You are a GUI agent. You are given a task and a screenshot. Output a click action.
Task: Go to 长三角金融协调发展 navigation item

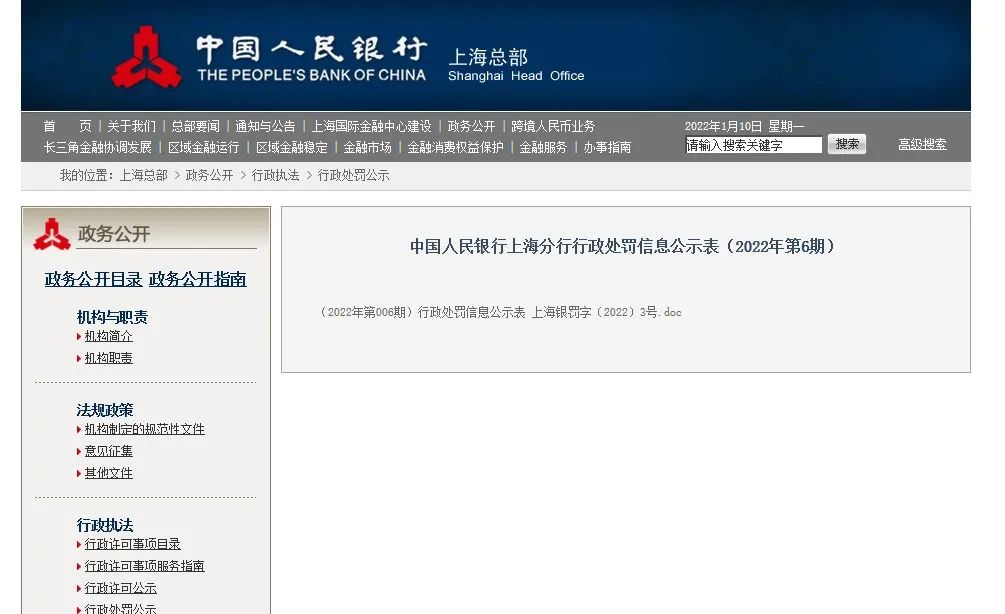97,147
